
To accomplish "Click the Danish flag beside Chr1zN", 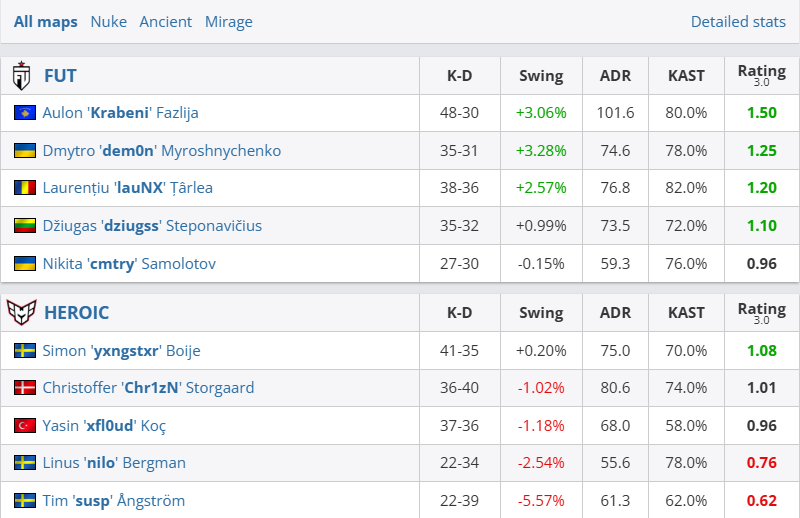I will coord(24,388).
